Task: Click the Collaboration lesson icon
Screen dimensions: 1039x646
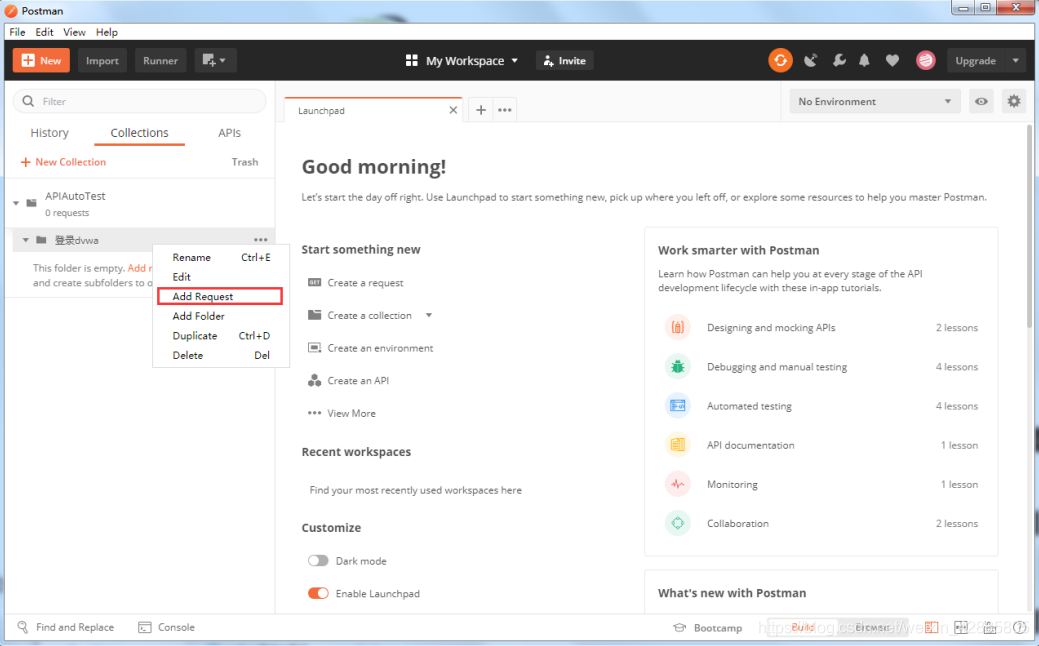Action: click(x=677, y=523)
